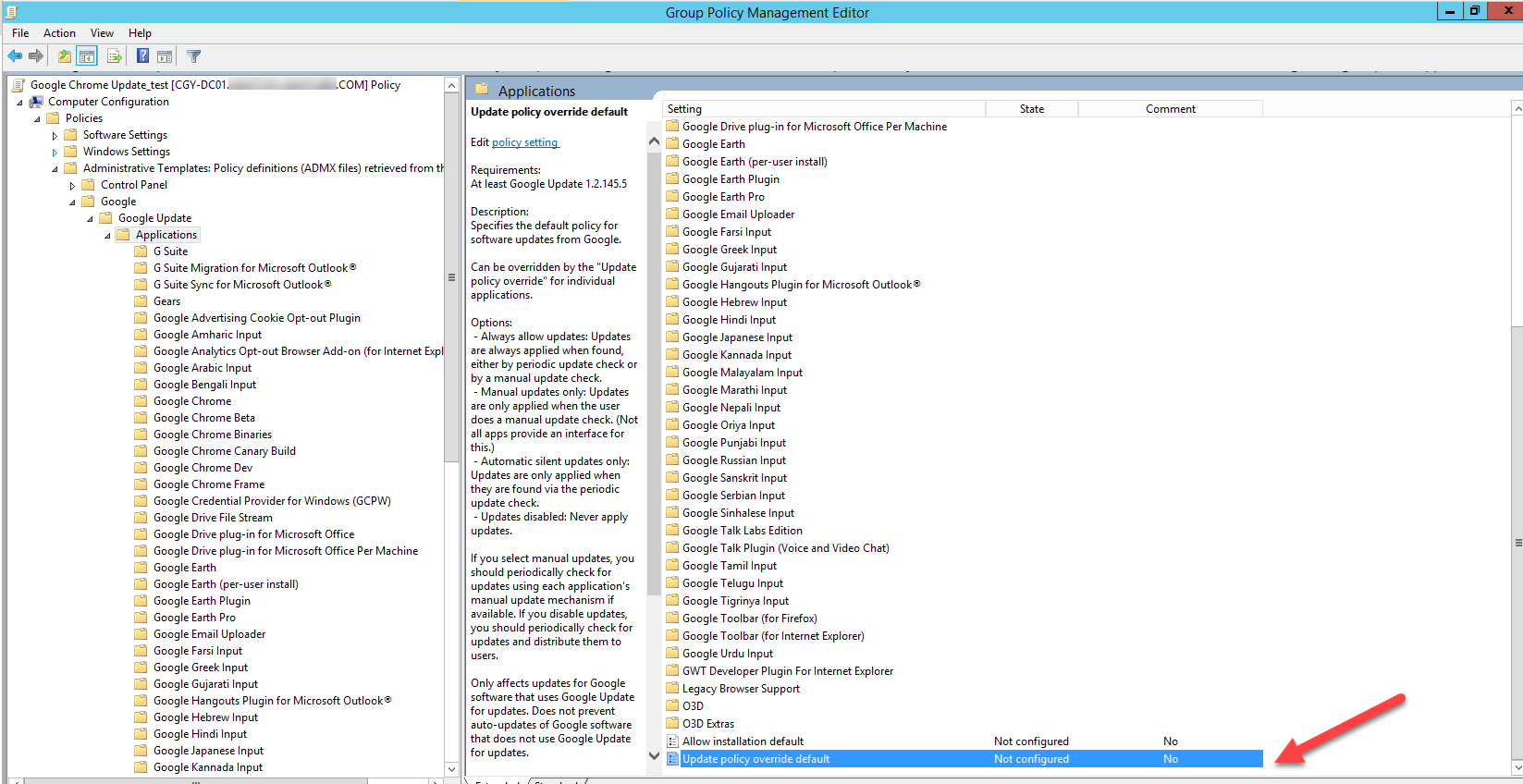Click the Up One Level folder icon

click(x=65, y=56)
